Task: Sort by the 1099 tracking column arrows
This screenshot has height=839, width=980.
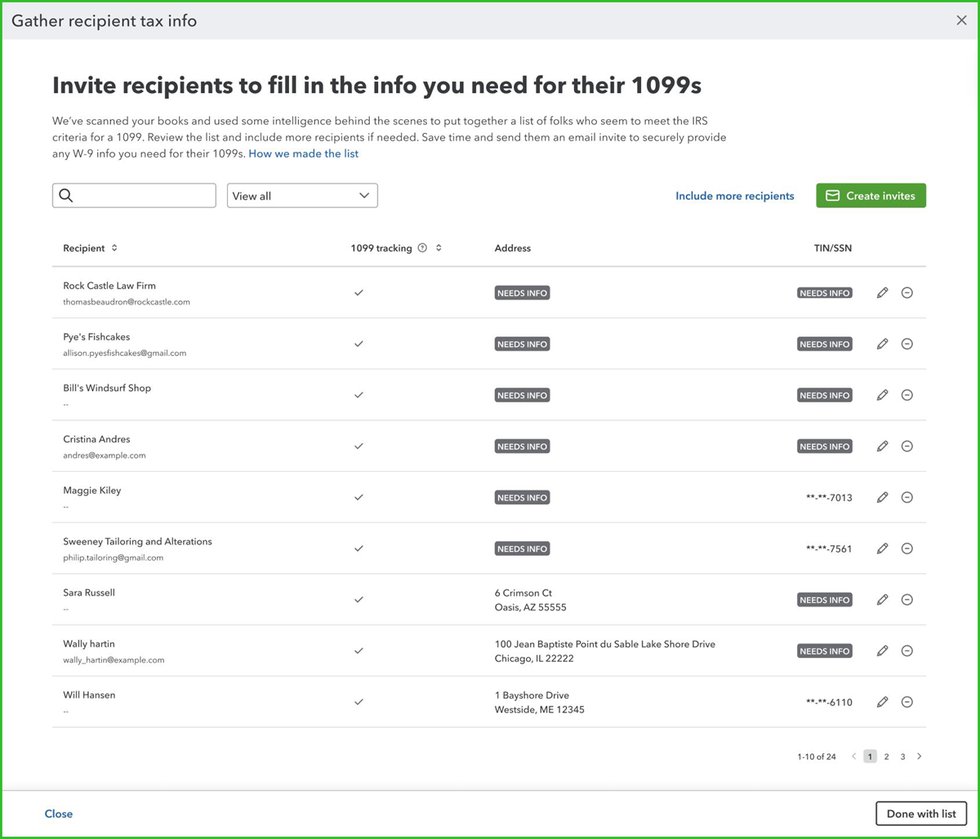Action: tap(438, 248)
